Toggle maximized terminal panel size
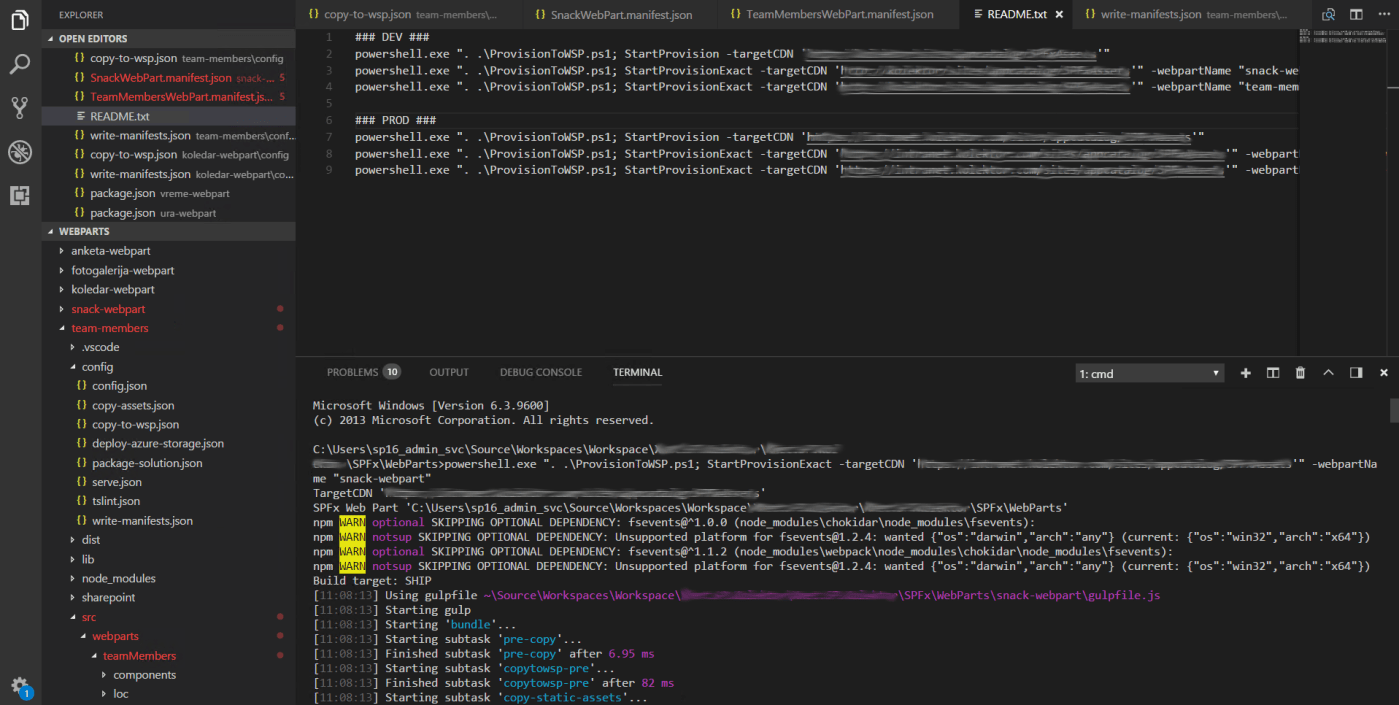 [x=1328, y=373]
